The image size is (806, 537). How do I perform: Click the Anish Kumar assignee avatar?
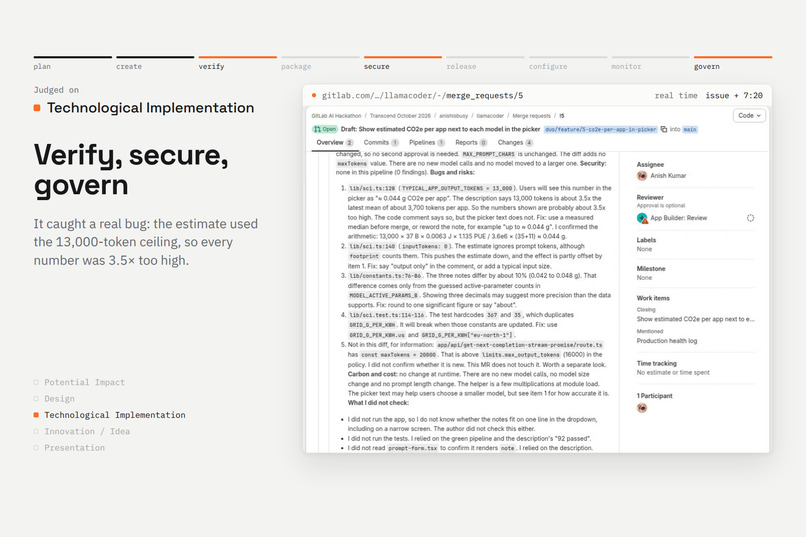(642, 176)
